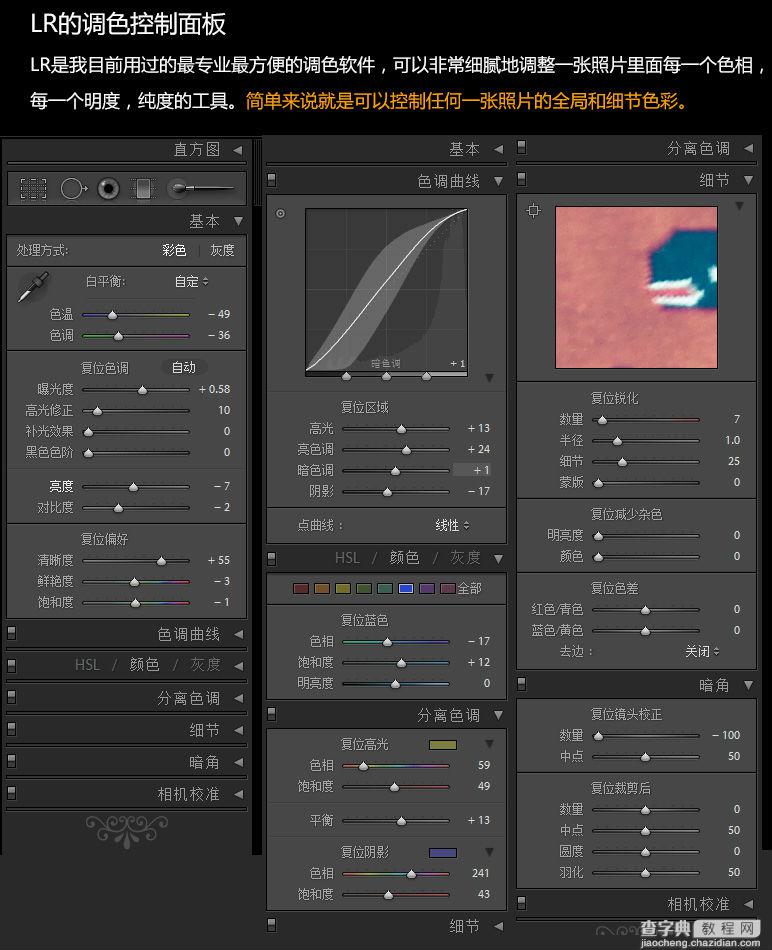Click 复位锐化 to reset sharpening

pyautogui.click(x=614, y=398)
